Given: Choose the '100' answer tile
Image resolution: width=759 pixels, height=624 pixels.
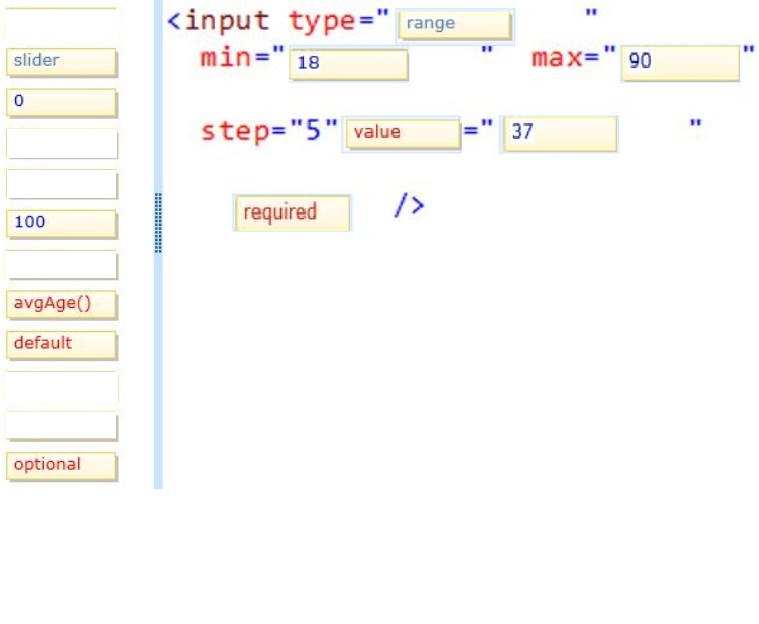Looking at the screenshot, I should 61,224.
